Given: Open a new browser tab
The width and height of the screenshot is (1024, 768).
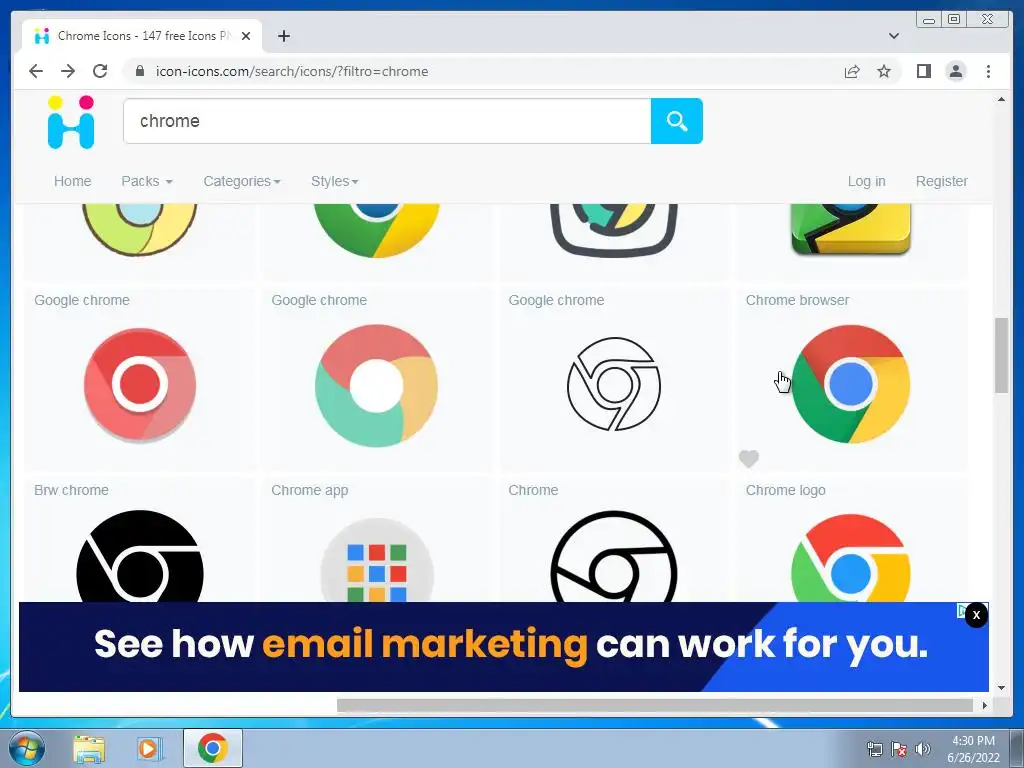Looking at the screenshot, I should (283, 36).
